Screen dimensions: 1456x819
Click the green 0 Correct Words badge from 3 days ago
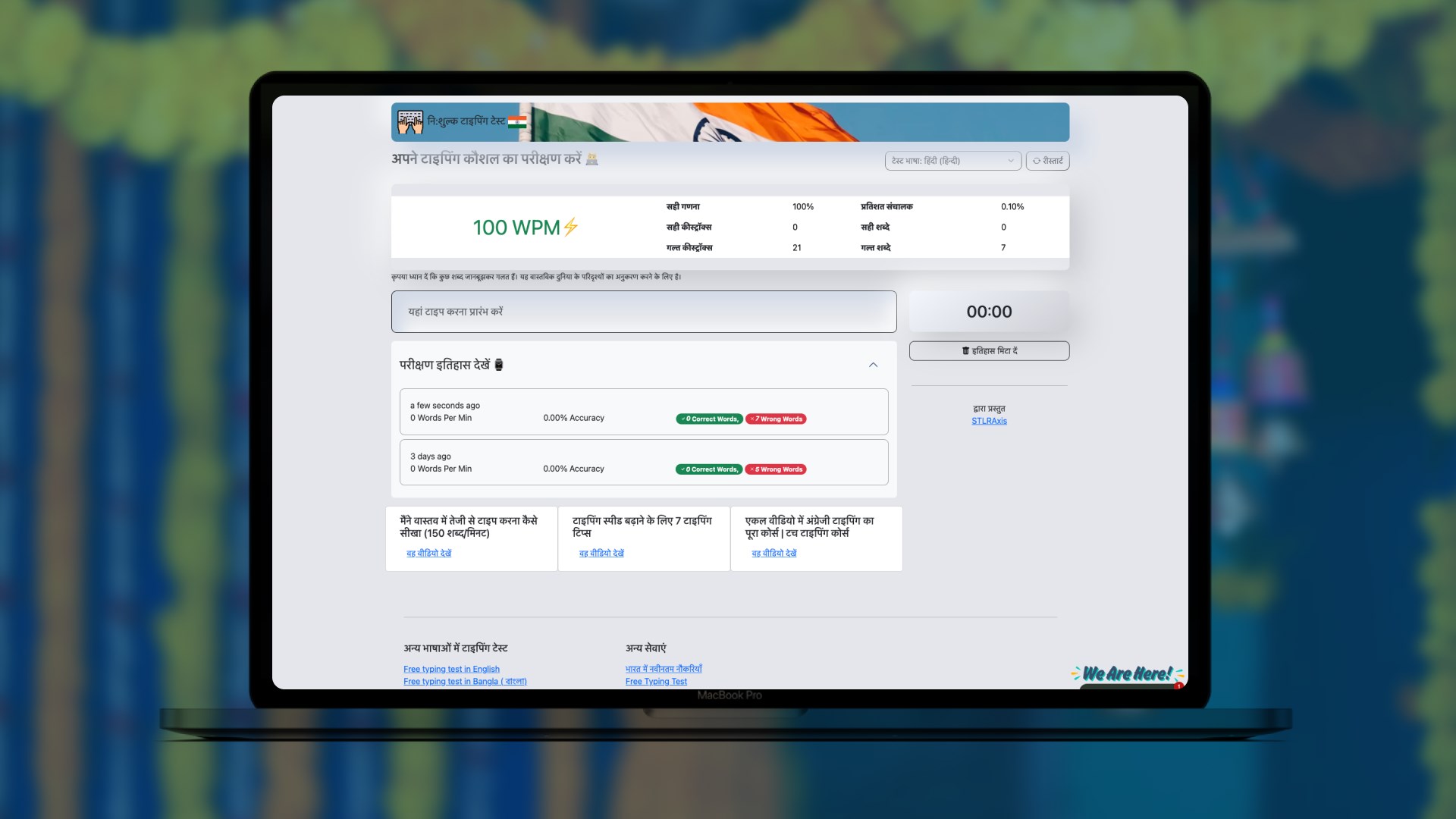(x=709, y=469)
